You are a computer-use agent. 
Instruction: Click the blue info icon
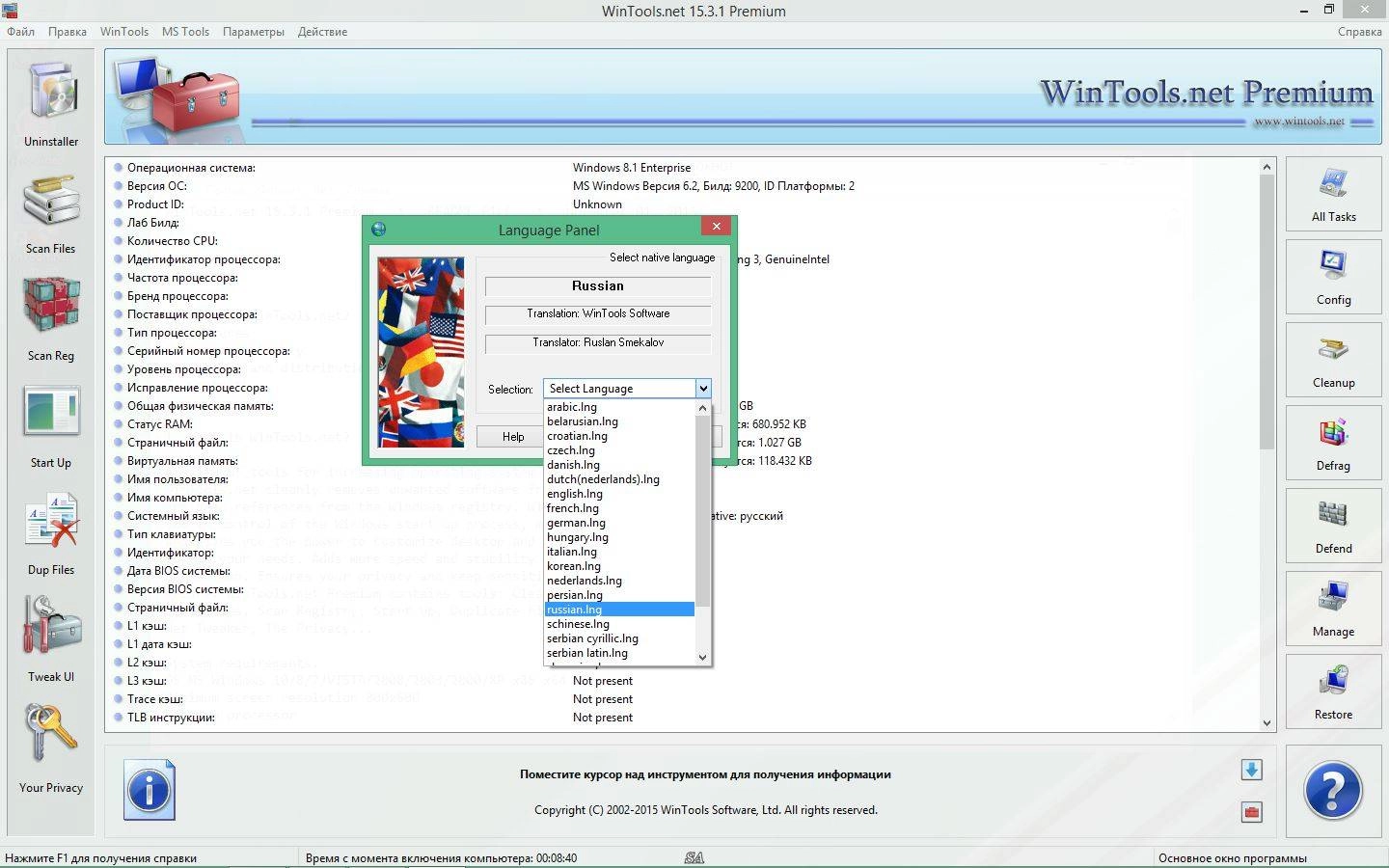pyautogui.click(x=150, y=790)
